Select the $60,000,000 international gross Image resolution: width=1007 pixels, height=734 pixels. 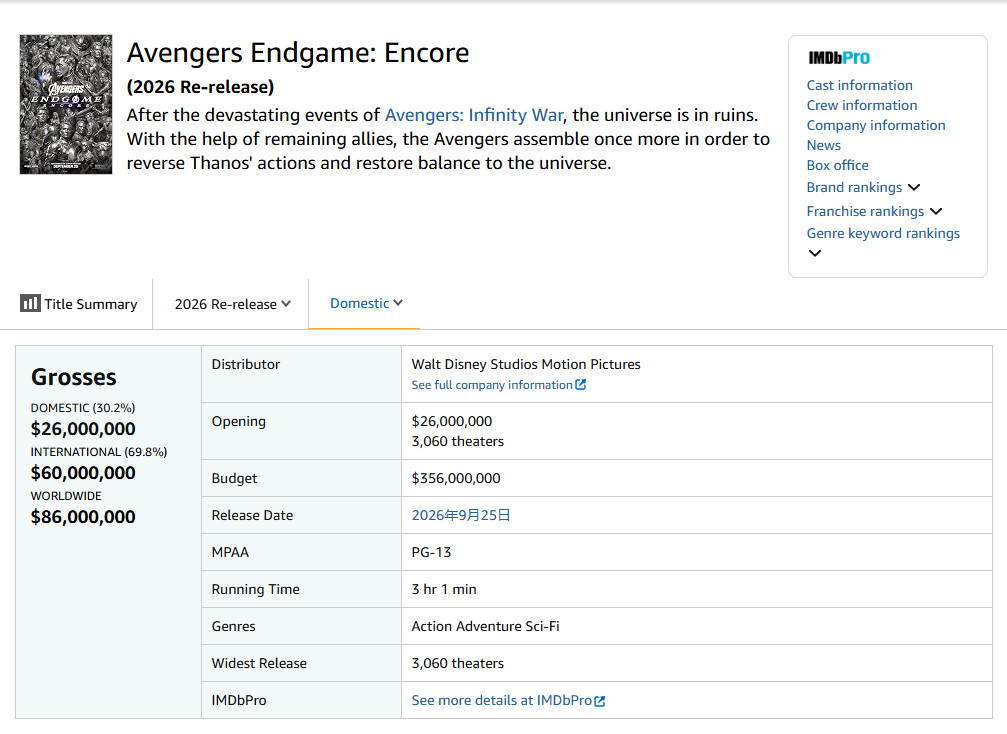coord(83,473)
